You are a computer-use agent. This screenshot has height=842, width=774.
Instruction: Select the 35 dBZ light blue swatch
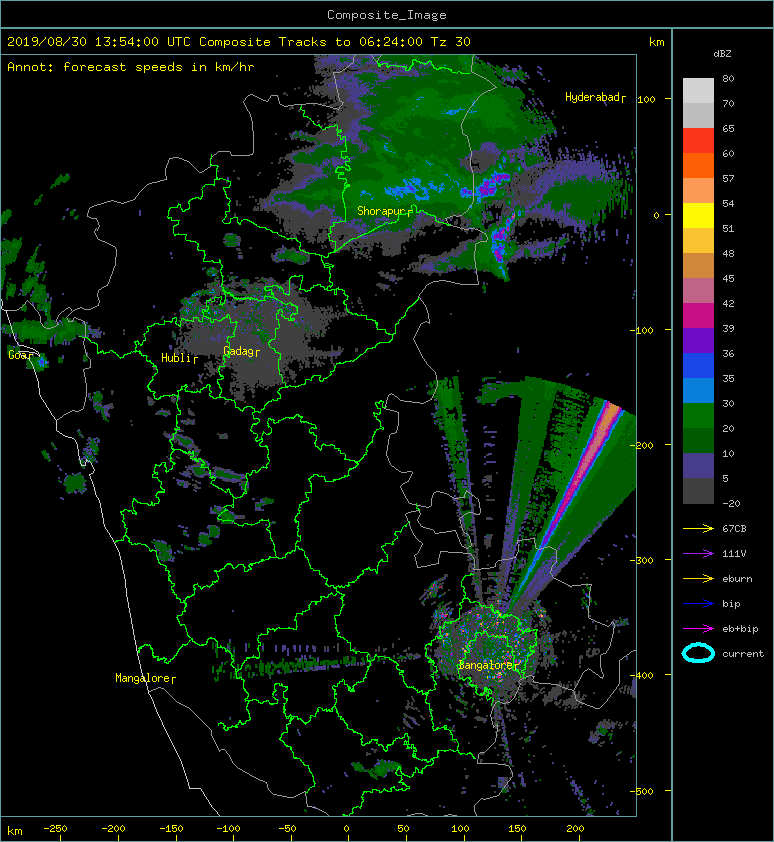click(698, 390)
